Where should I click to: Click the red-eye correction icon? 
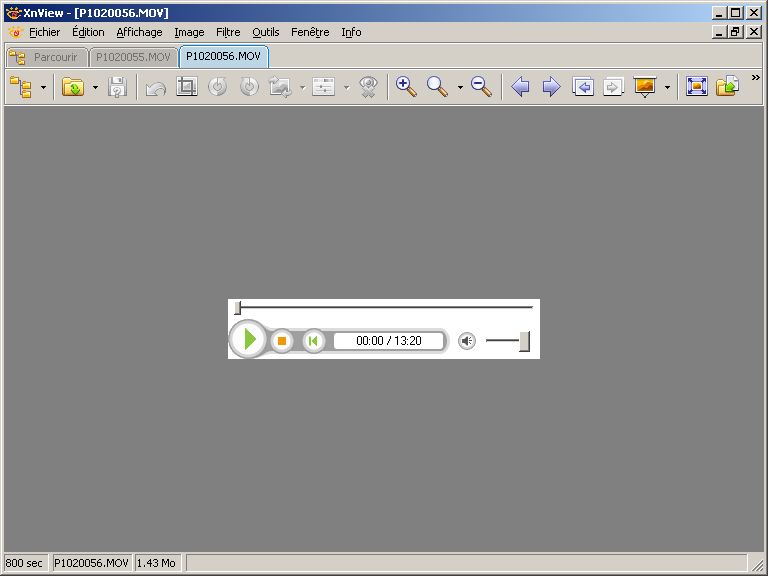[368, 87]
